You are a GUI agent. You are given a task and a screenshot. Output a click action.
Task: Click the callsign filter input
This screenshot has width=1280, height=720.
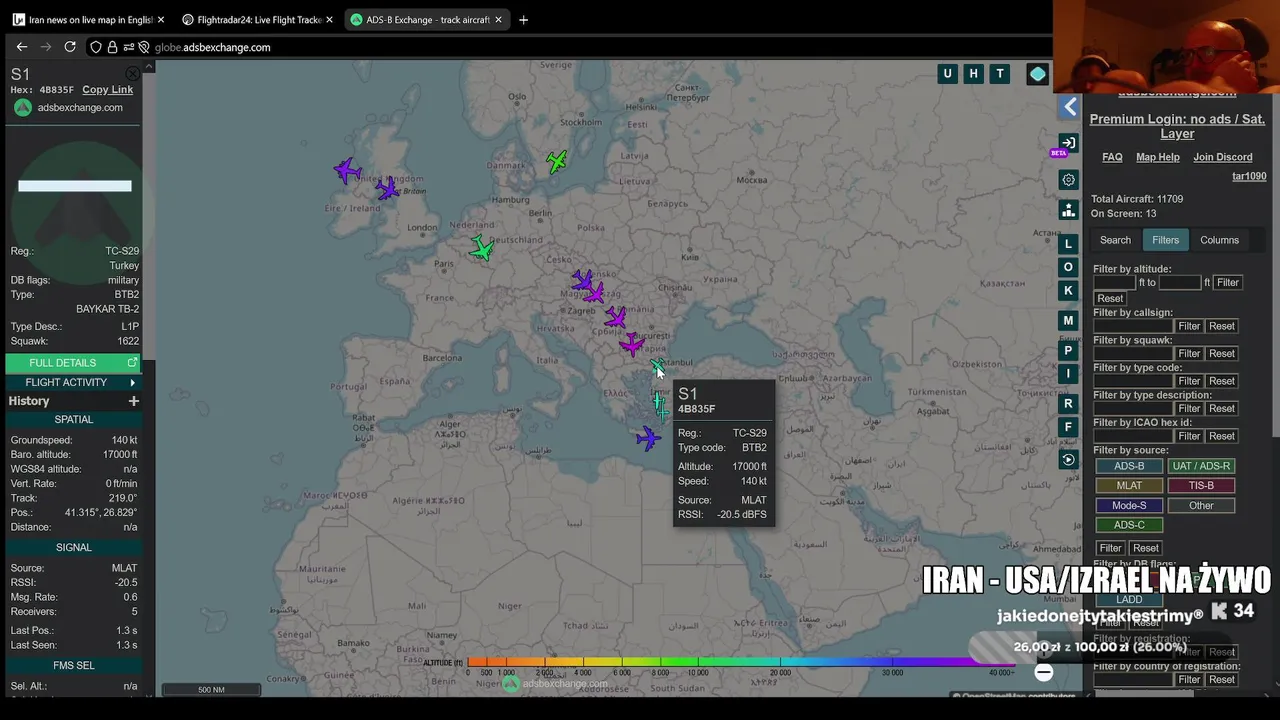1133,326
